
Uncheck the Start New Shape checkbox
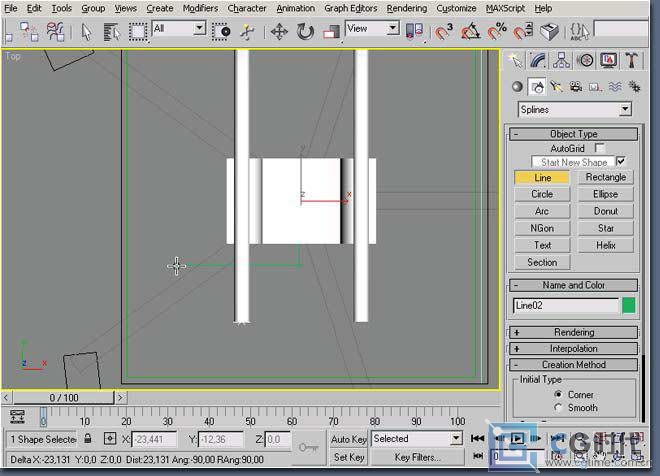tap(621, 161)
